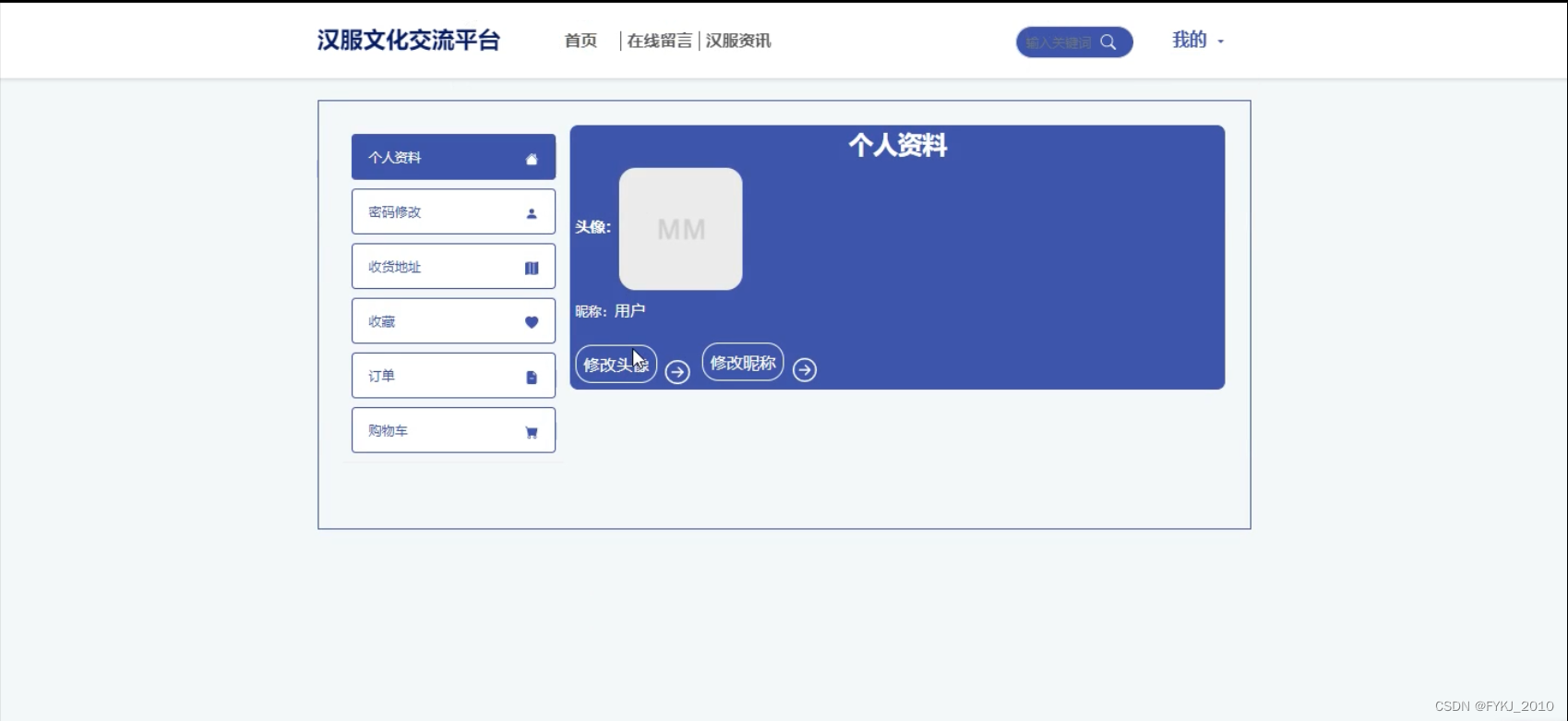The height and width of the screenshot is (721, 1568).
Task: Click the dropdown caret beside 我的
Action: click(1220, 42)
